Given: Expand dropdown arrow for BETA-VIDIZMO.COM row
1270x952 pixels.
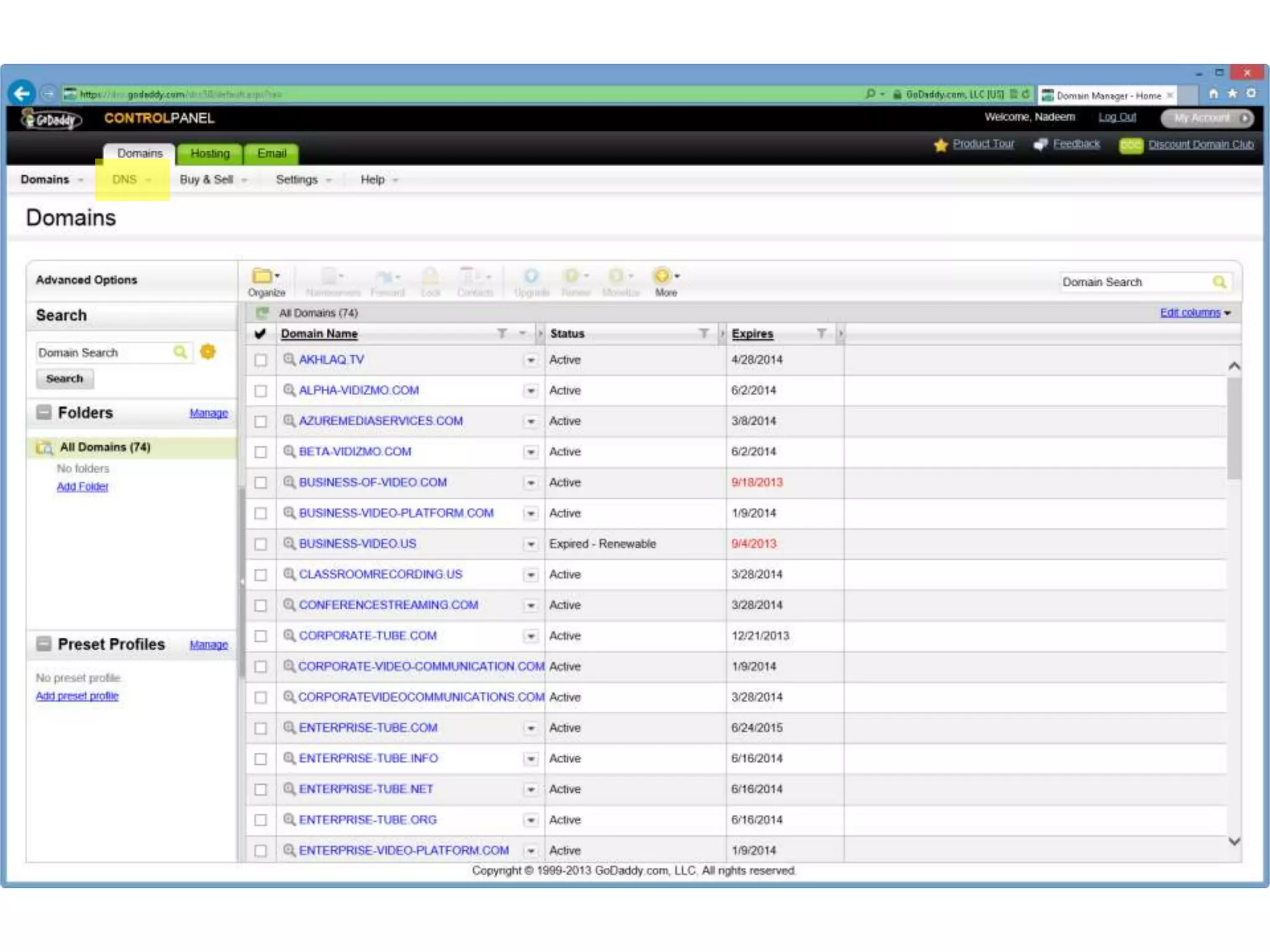Looking at the screenshot, I should click(x=531, y=452).
